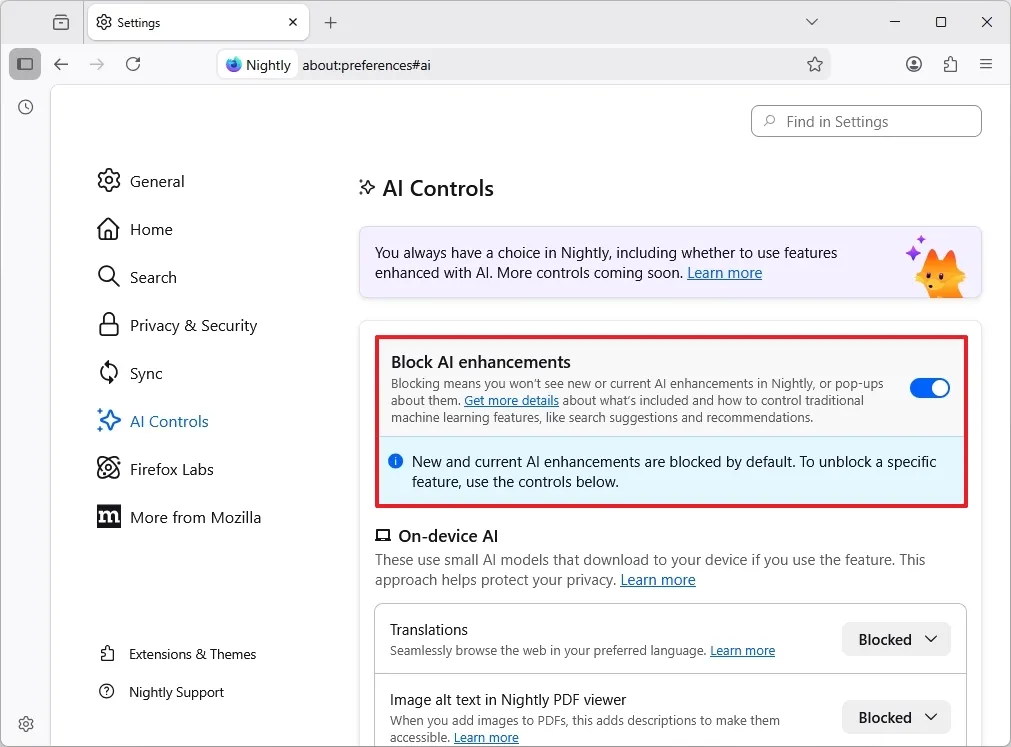Viewport: 1011px width, 747px height.
Task: Close the Settings tab
Action: 293,22
